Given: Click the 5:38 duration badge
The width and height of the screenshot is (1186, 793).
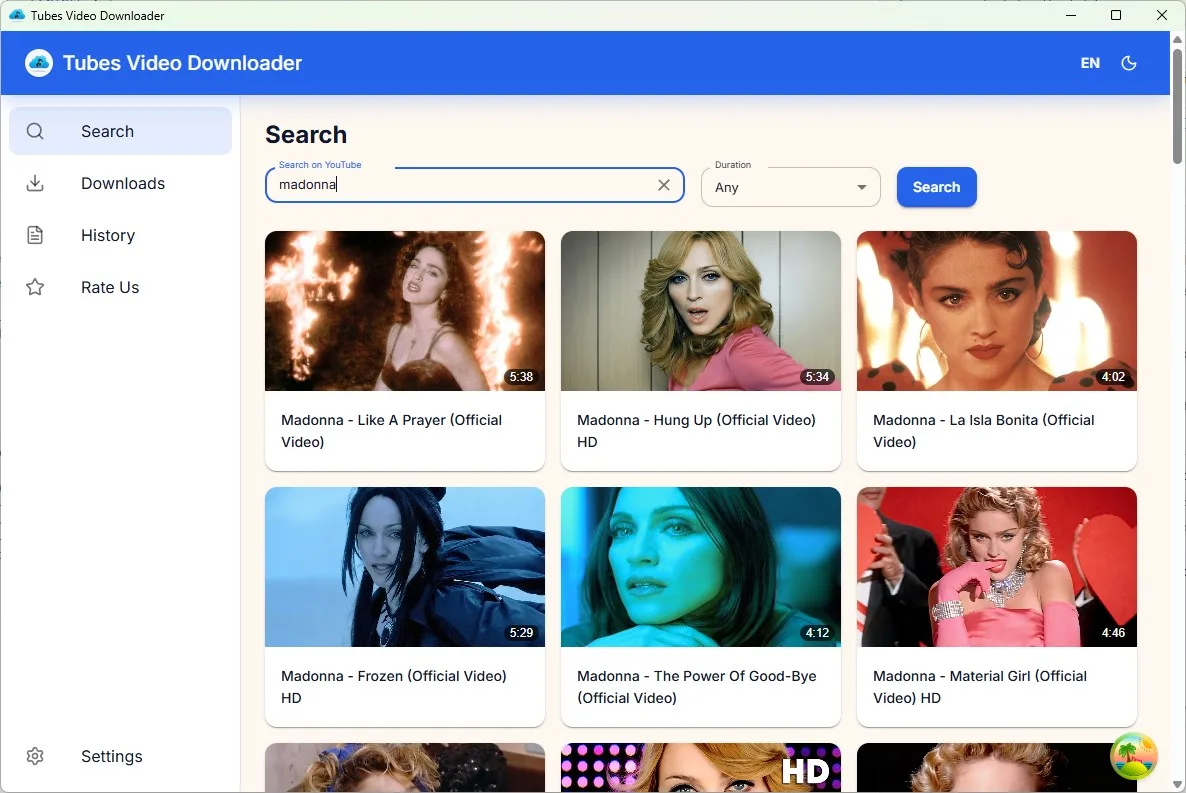Looking at the screenshot, I should (521, 377).
